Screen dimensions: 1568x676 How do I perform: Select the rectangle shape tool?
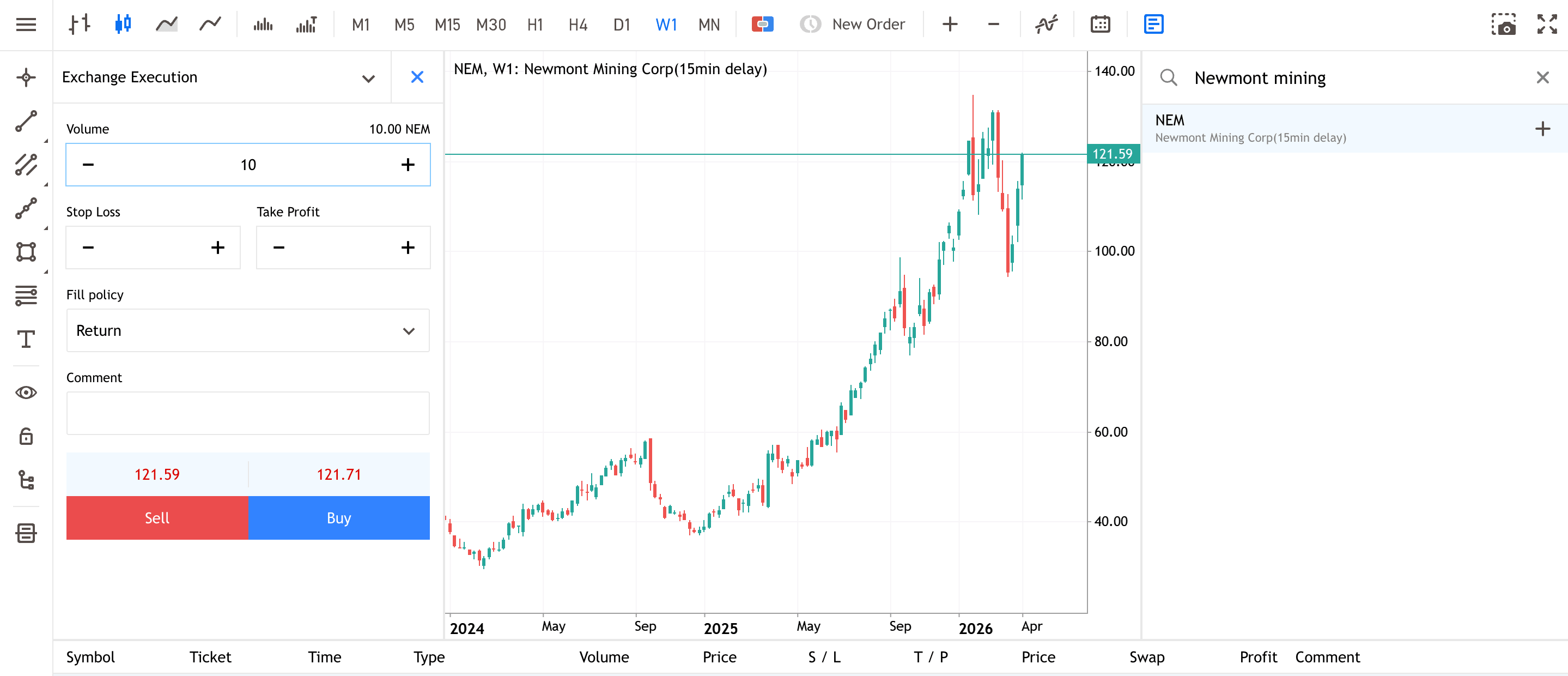[x=26, y=251]
